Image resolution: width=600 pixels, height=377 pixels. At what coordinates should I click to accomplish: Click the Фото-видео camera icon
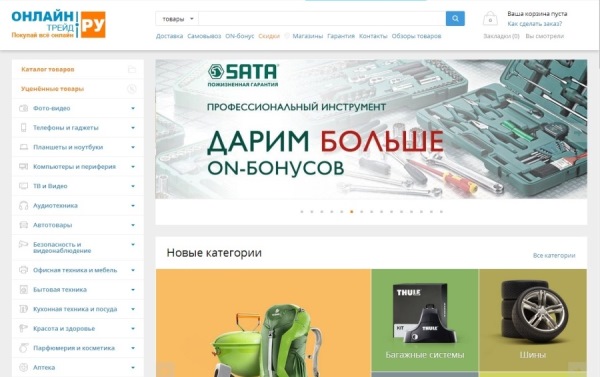(x=23, y=108)
